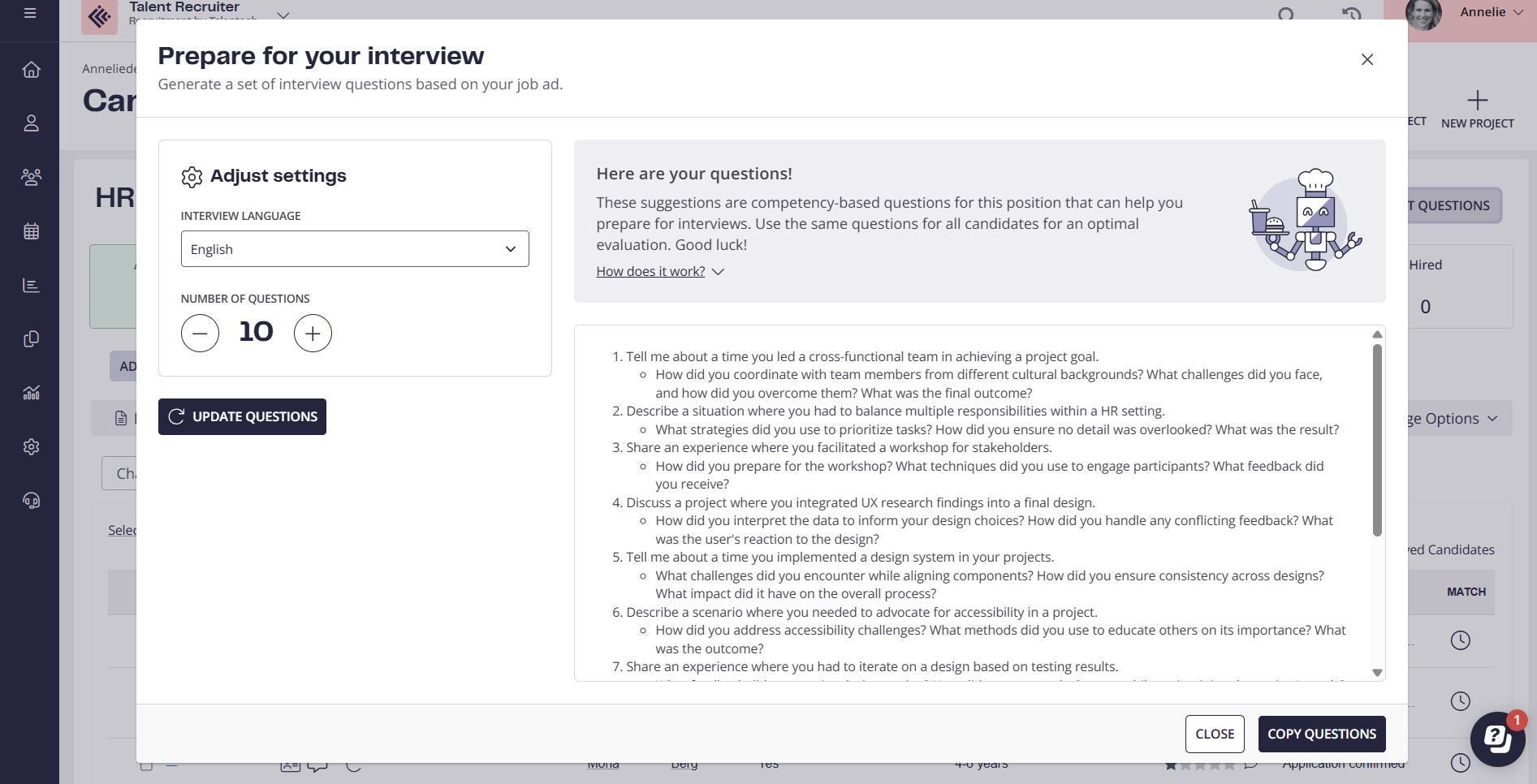Open the calendar icon in sidebar
1537x784 pixels.
tap(31, 231)
